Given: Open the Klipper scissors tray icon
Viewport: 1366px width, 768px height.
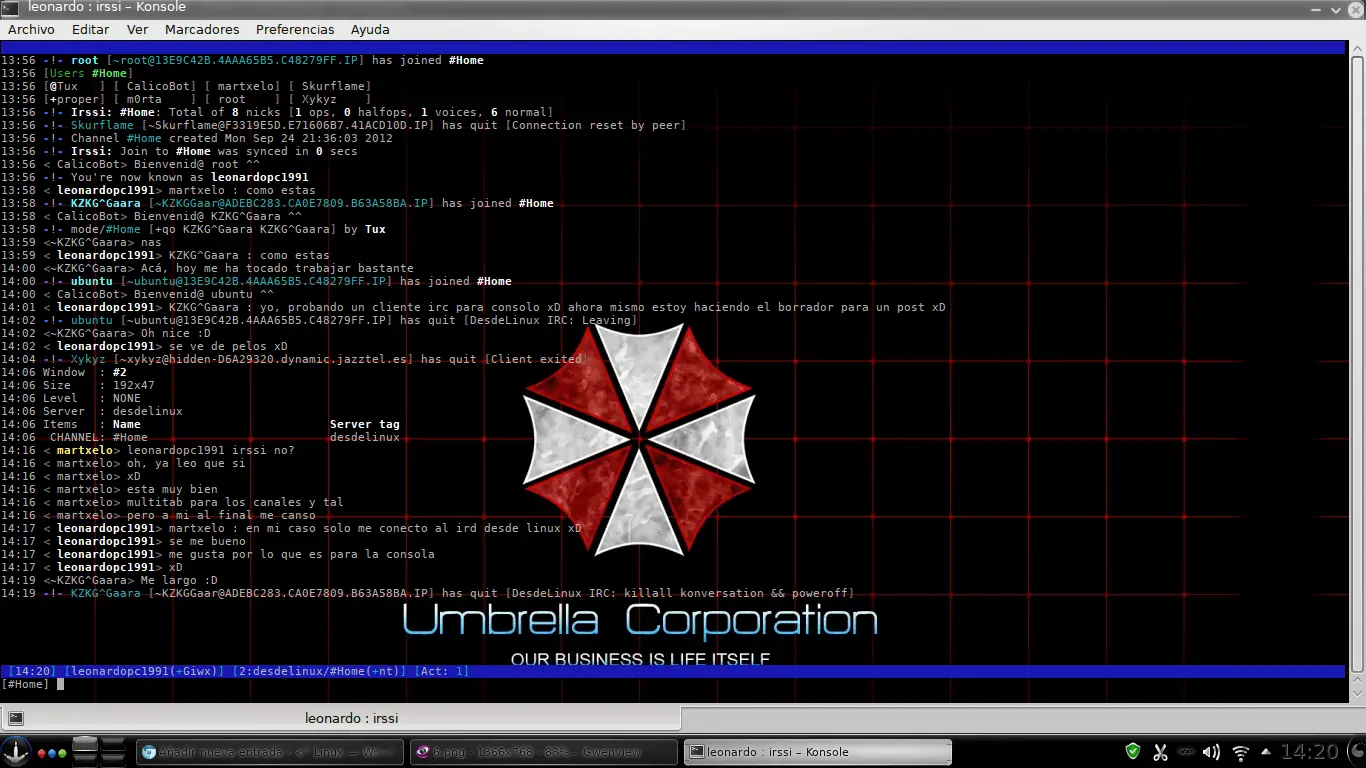Looking at the screenshot, I should click(1160, 752).
